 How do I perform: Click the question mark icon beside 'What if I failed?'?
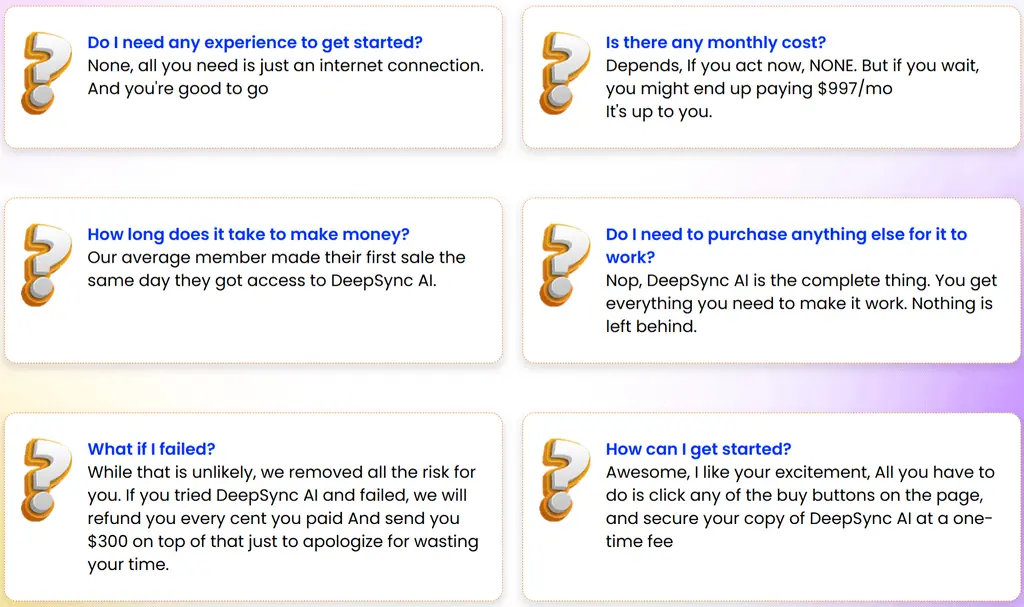click(x=46, y=480)
